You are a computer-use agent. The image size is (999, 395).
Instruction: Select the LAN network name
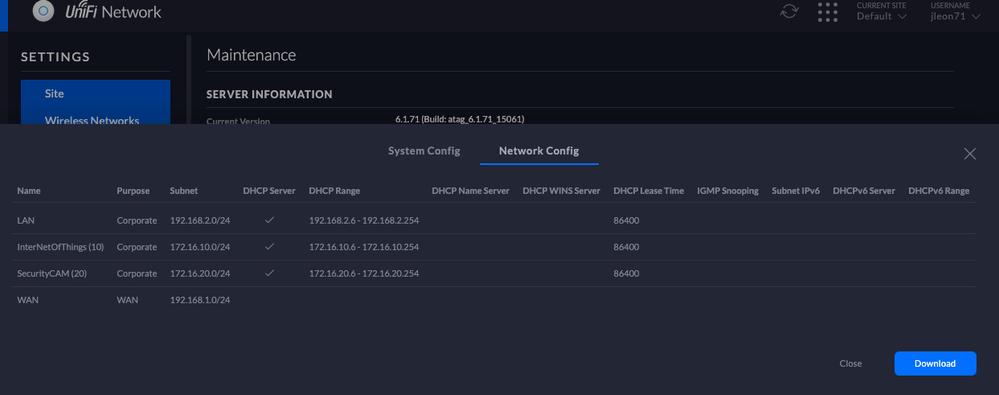click(x=25, y=220)
